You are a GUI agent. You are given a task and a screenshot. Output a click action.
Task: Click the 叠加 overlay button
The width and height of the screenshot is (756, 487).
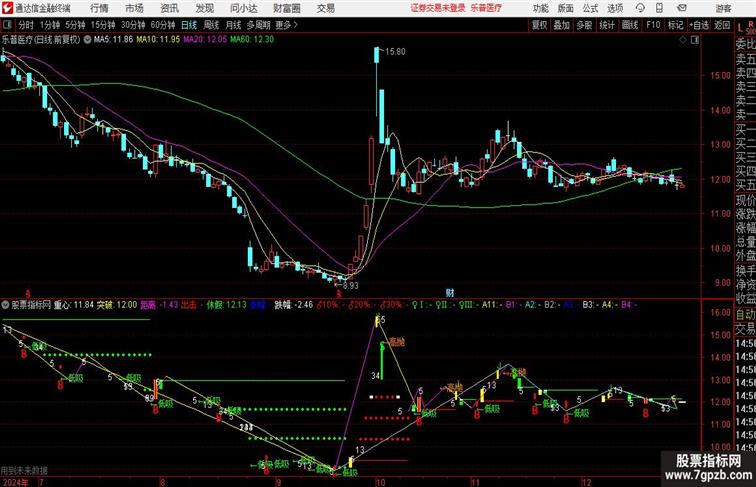(561, 25)
